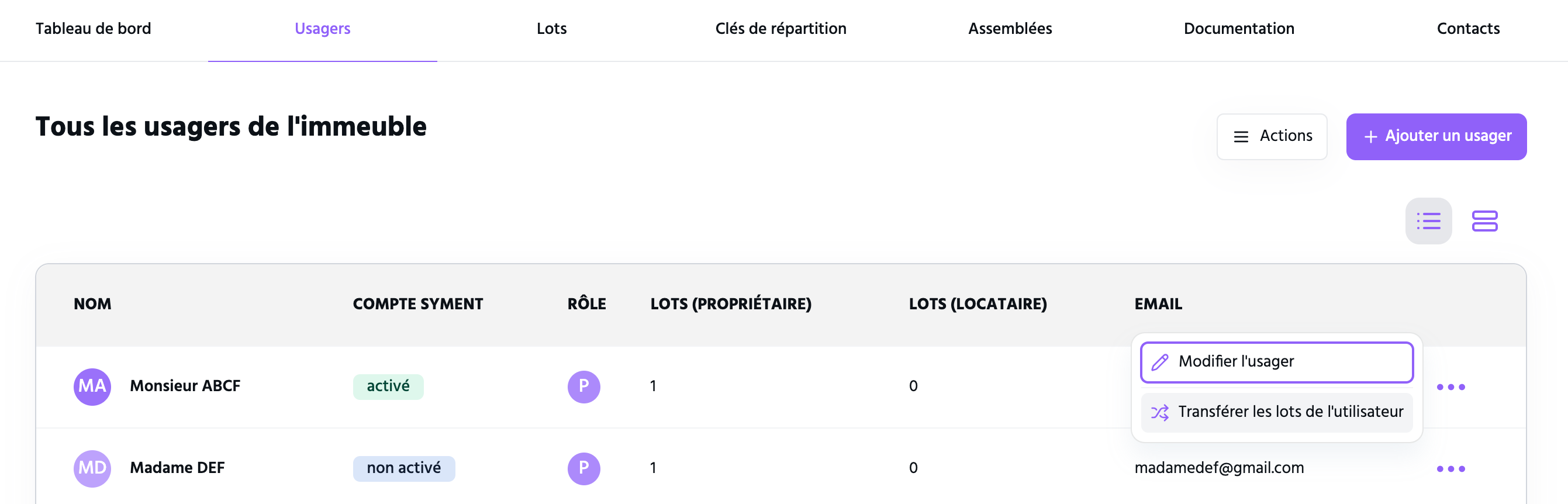Click the P role badge for Madame DEF
1568x504 pixels.
click(x=583, y=468)
